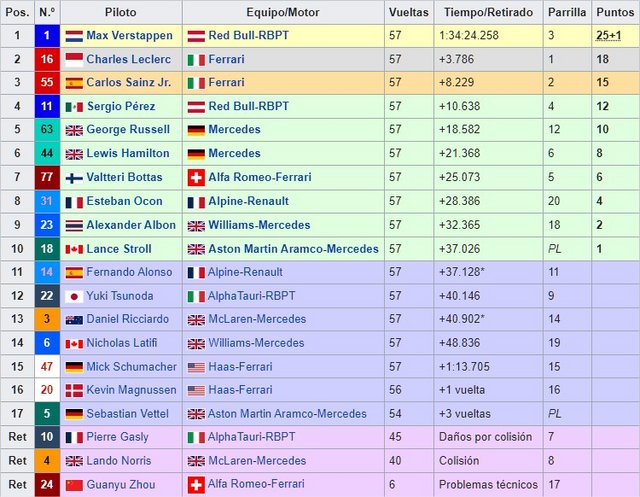
Task: Open Valtteri Bottas driver link
Action: [124, 177]
